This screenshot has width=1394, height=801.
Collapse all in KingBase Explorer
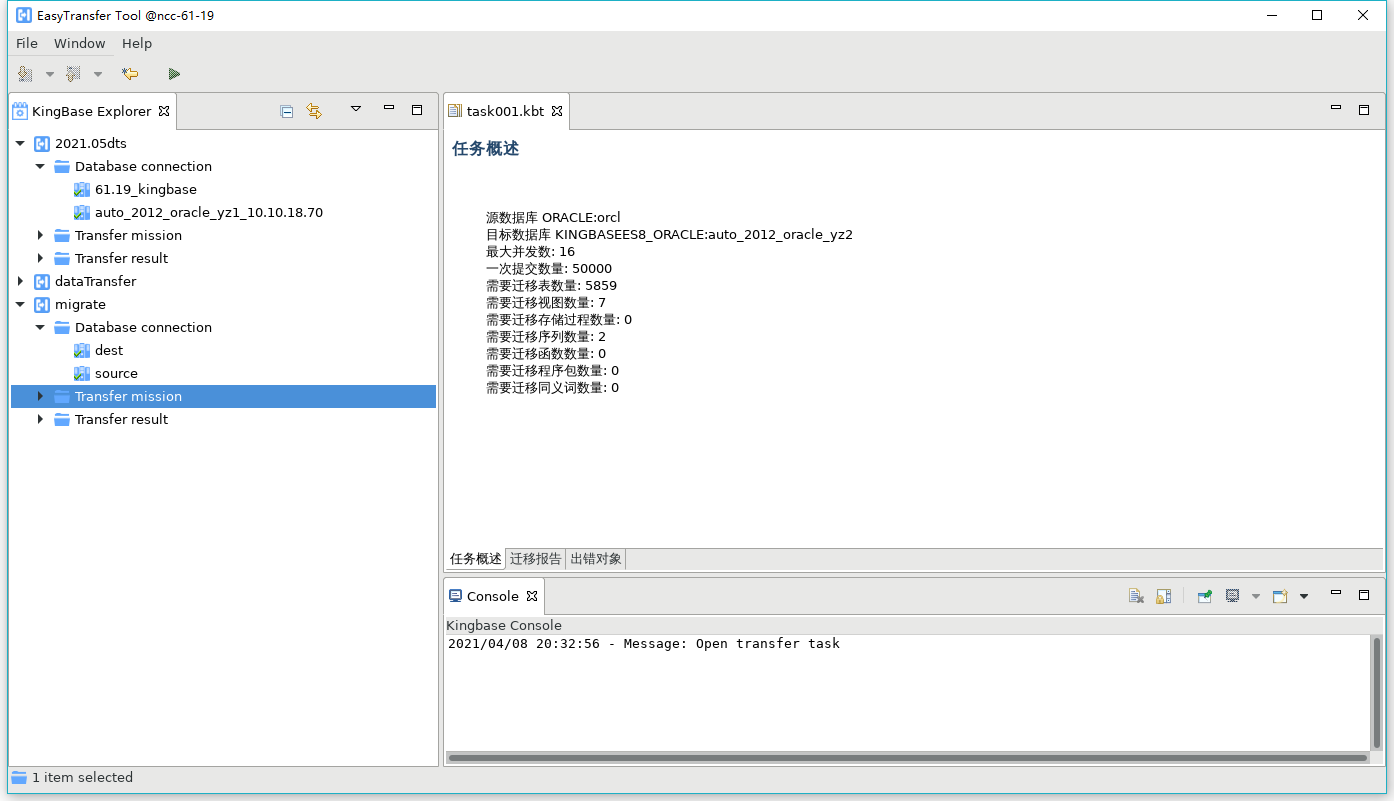tap(287, 111)
